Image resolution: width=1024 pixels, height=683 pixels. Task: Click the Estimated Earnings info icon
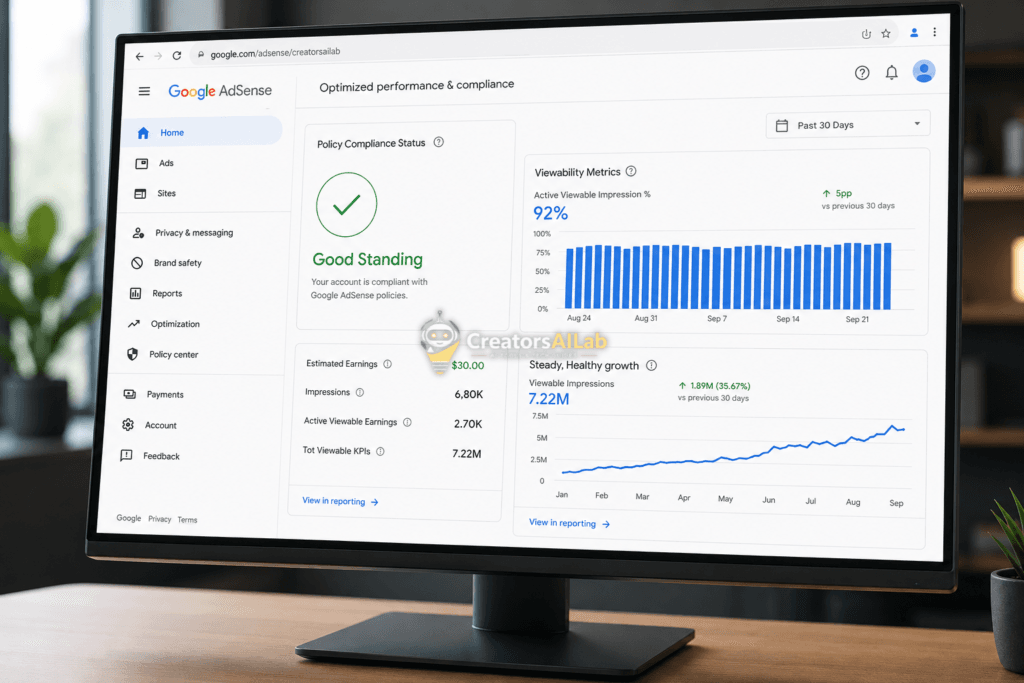coord(387,364)
